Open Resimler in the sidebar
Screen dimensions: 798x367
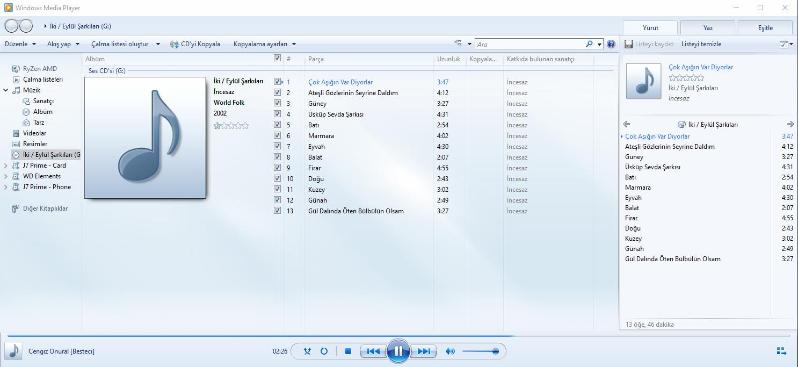coord(35,144)
